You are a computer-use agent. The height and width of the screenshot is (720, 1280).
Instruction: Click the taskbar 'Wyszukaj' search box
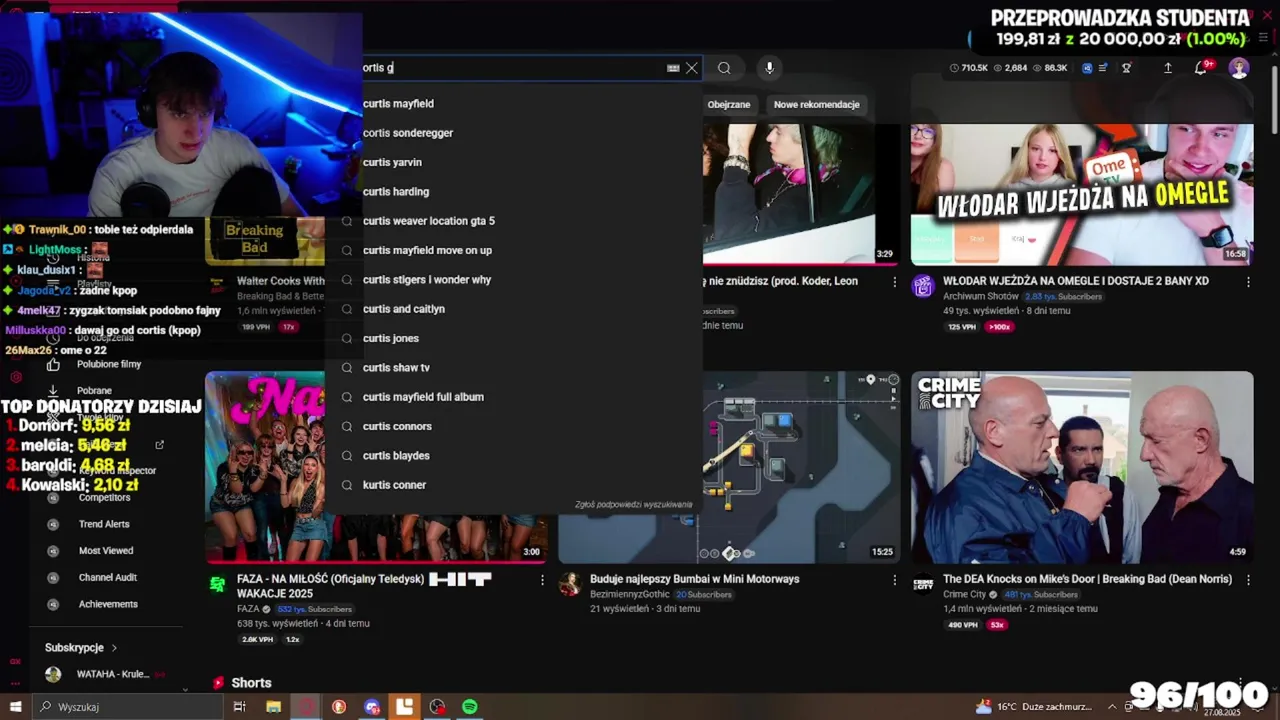(127, 707)
